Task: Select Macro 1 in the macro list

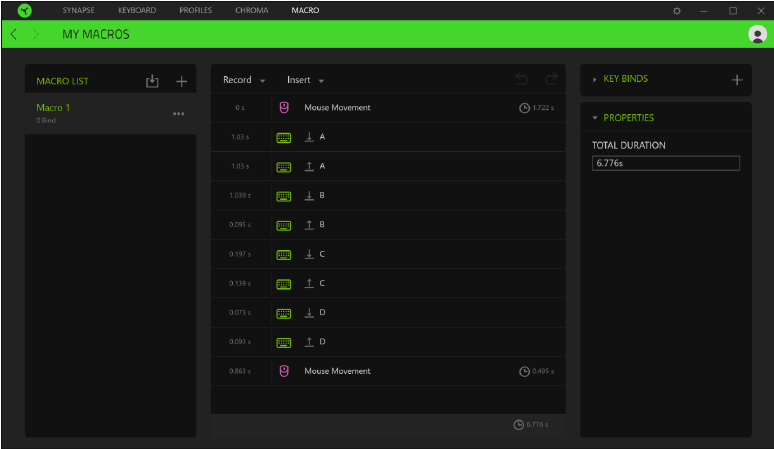Action: (x=111, y=113)
